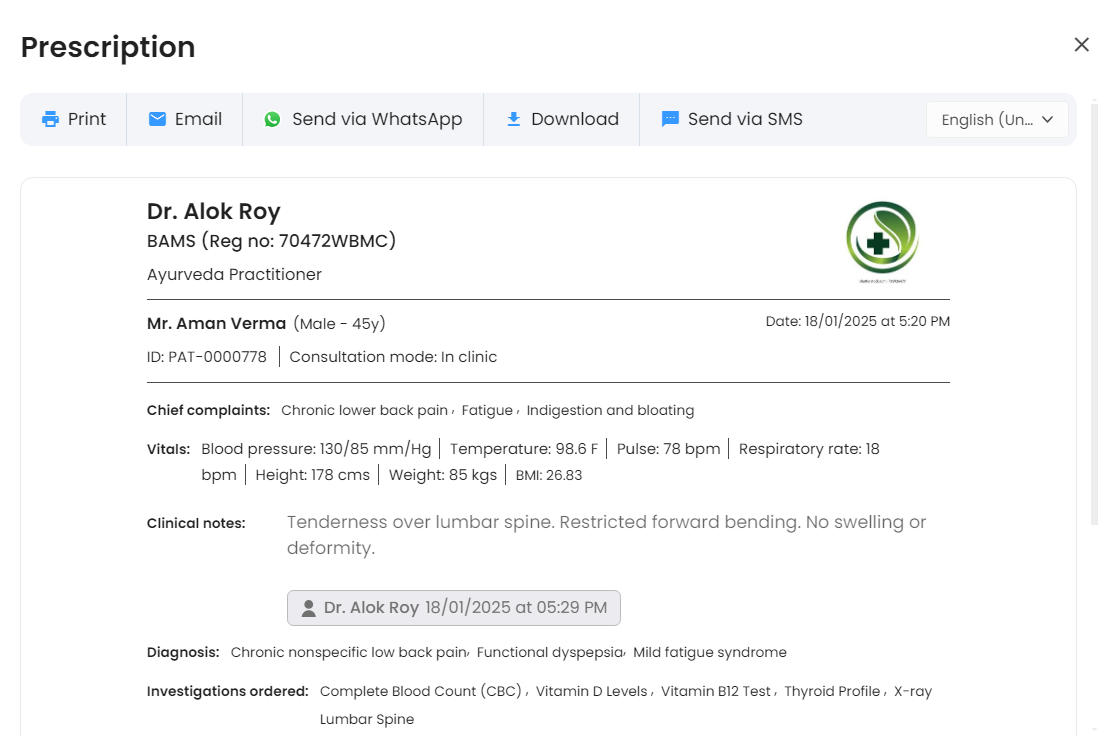Click the blue envelope Email icon
The image size is (1115, 742).
click(157, 120)
